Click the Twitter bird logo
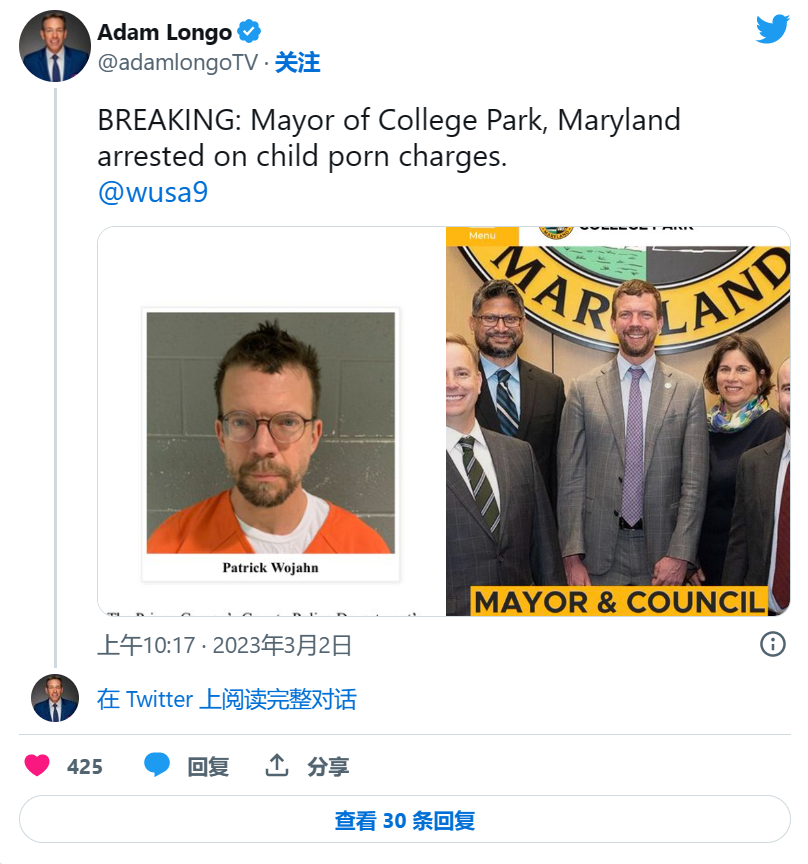 point(772,30)
